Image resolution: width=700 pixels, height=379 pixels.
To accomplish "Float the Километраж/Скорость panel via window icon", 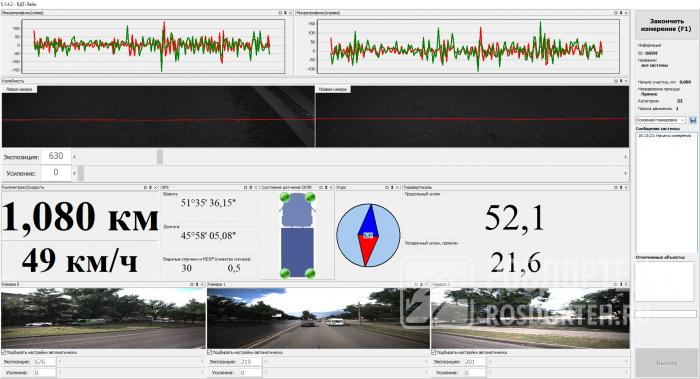I will (x=146, y=187).
